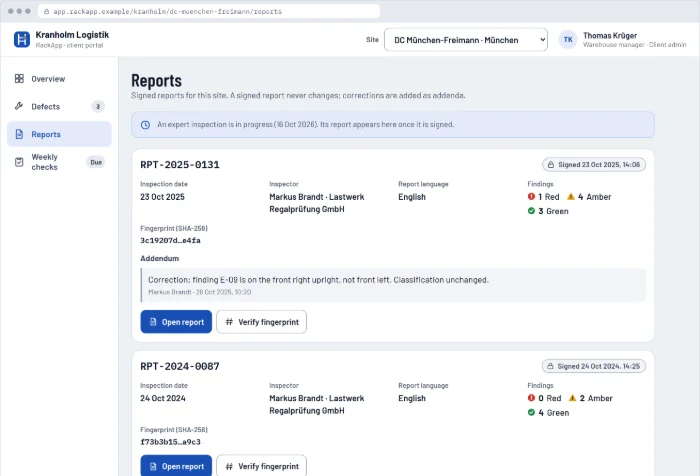
Task: Click fingerprint f73b3b15…a9c3
Action: tap(170, 442)
